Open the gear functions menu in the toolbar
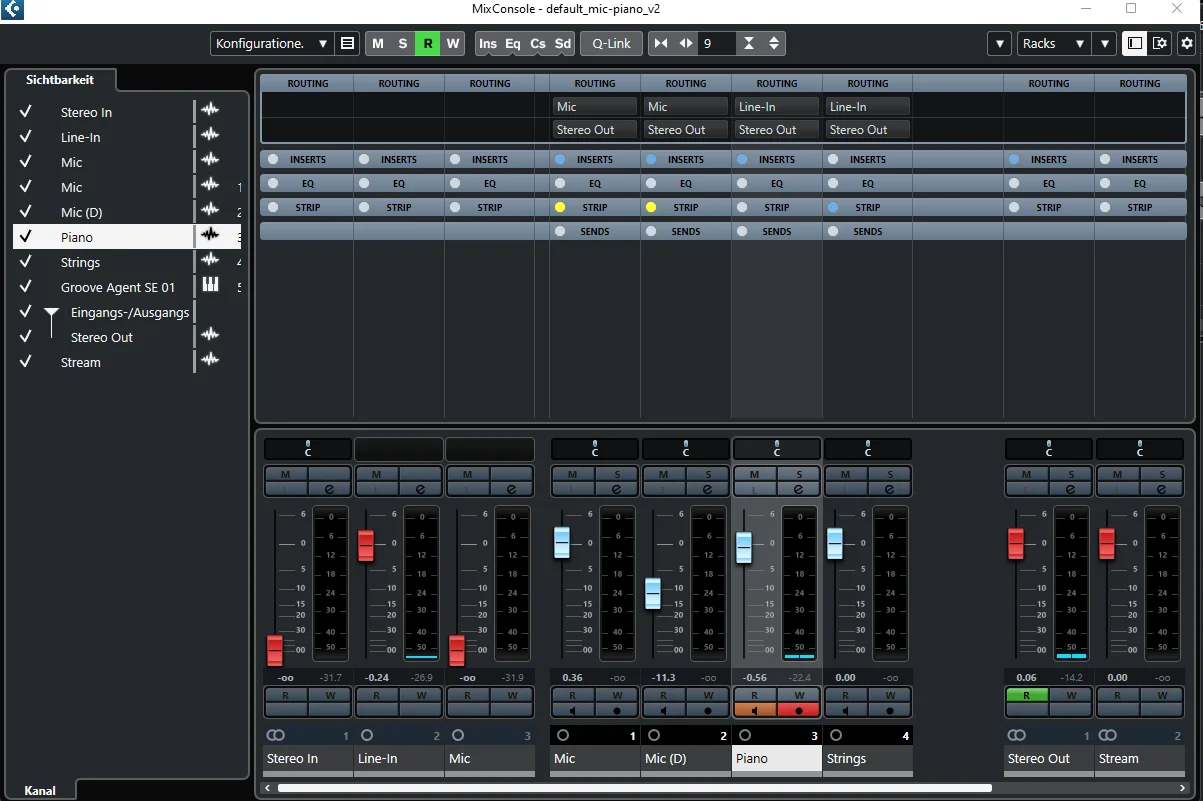This screenshot has height=801, width=1203. [x=1187, y=43]
